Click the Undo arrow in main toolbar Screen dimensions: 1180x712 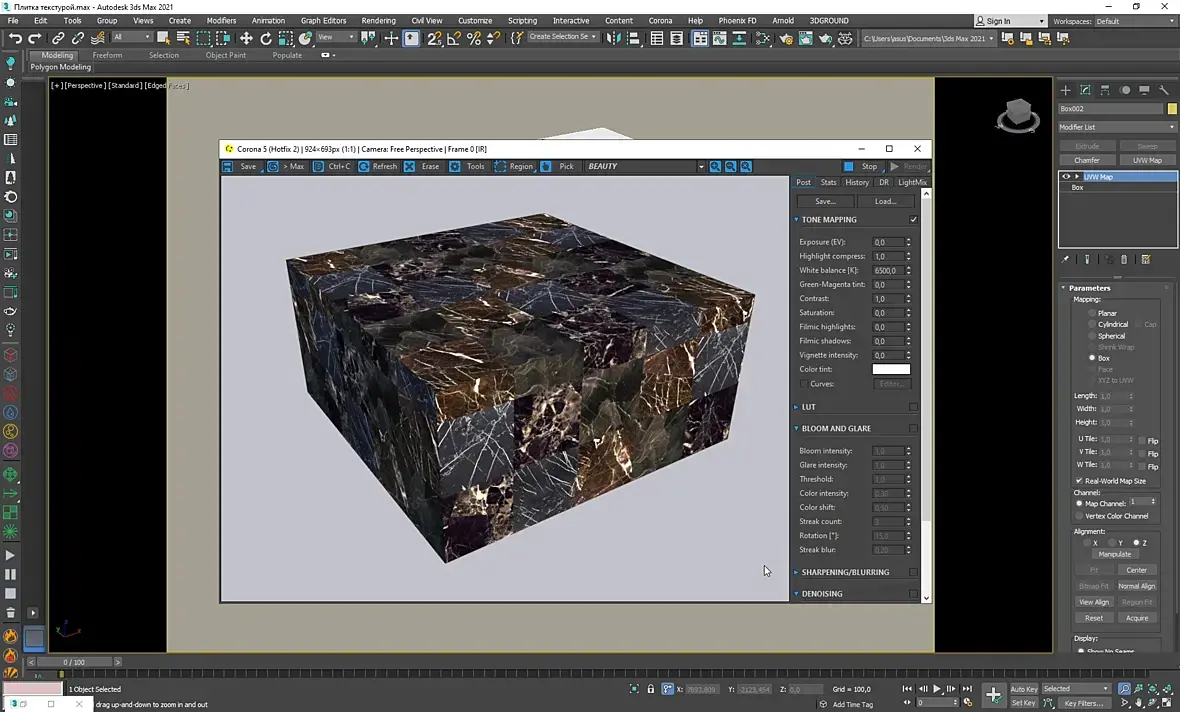pyautogui.click(x=15, y=38)
